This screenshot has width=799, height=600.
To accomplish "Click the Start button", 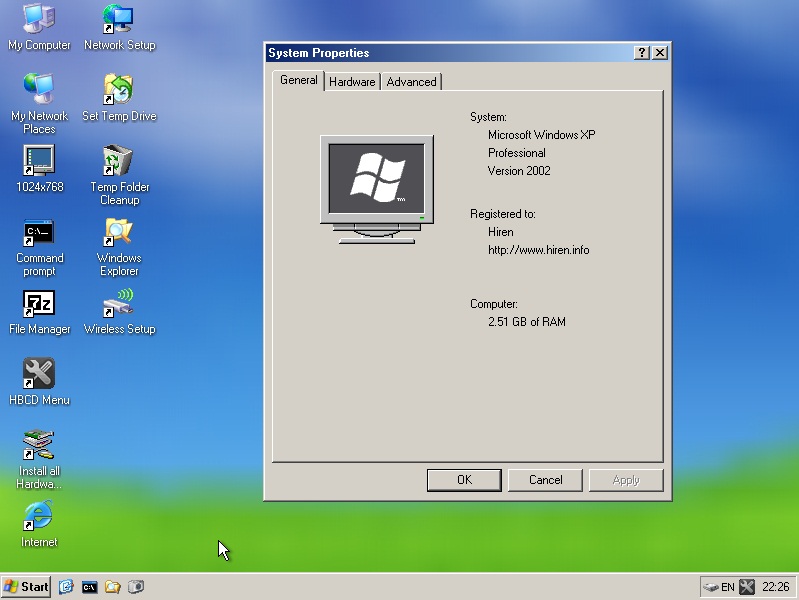I will (x=26, y=587).
